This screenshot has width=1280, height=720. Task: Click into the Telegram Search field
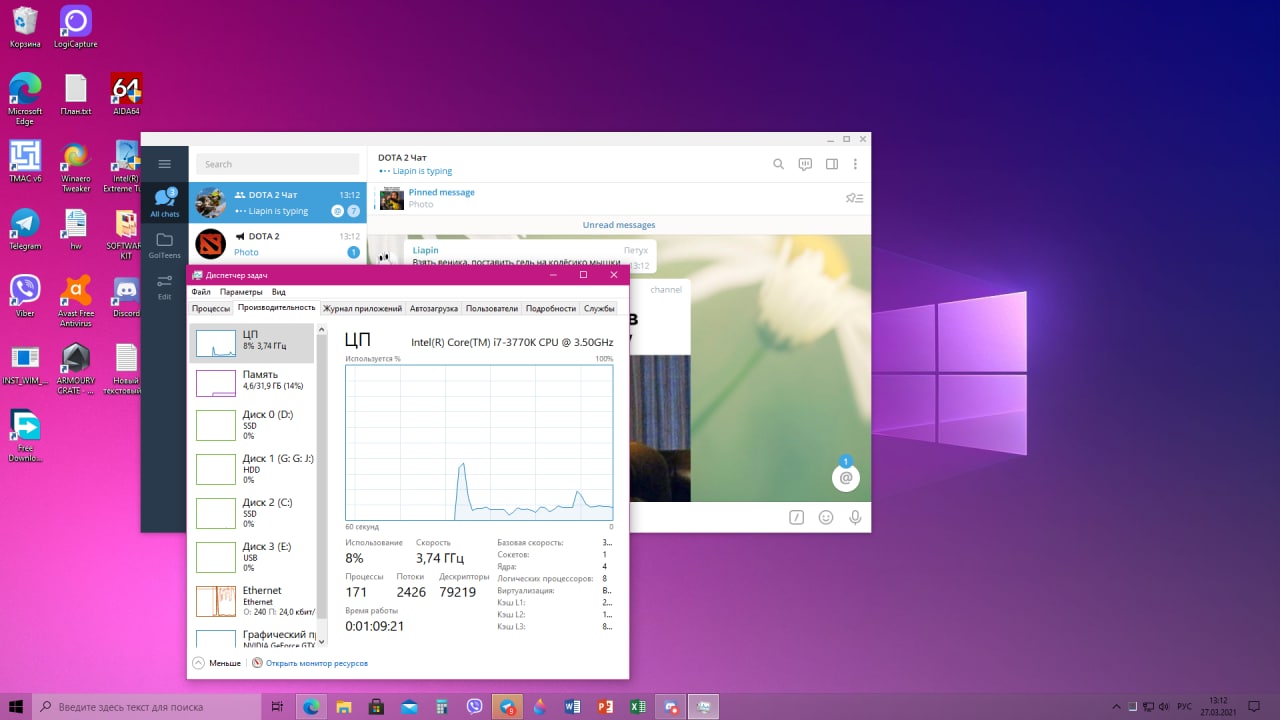(277, 164)
